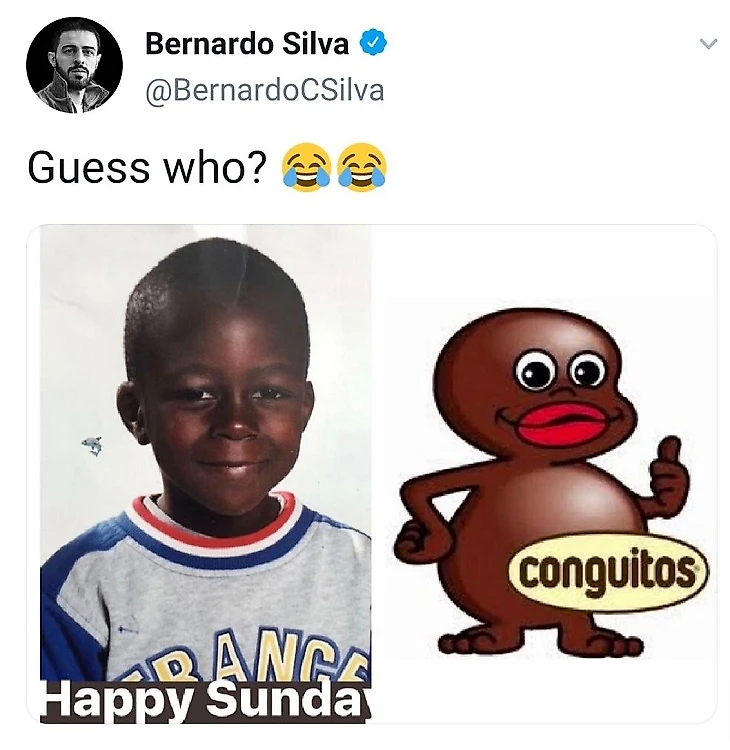The height and width of the screenshot is (750, 730).
Task: Open the tweet options chevron menu
Action: coord(708,44)
